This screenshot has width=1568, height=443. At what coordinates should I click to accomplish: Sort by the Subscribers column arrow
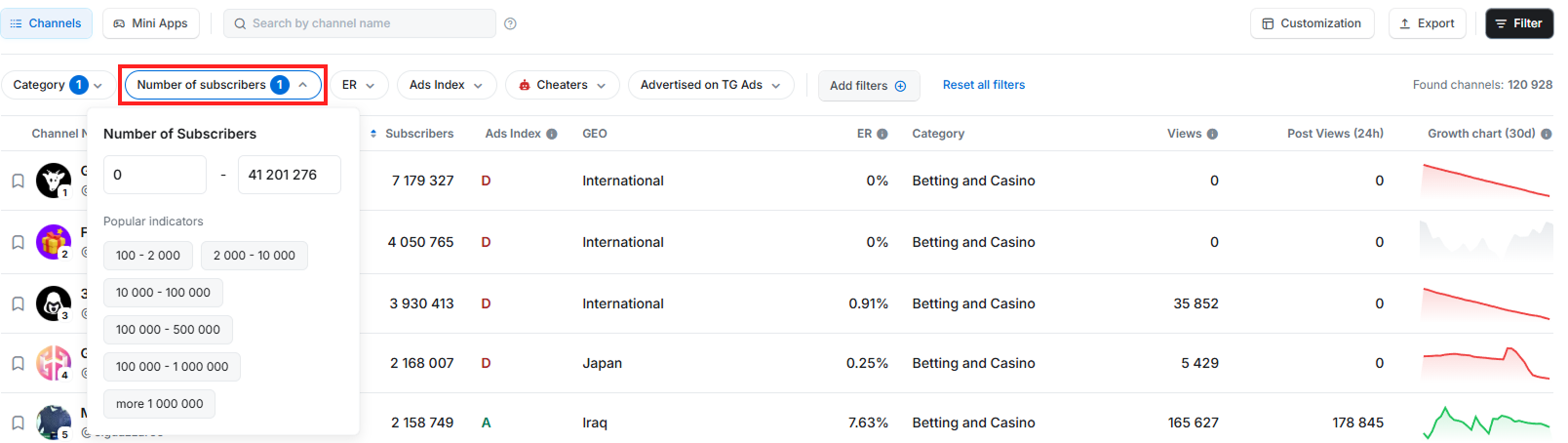pos(373,134)
